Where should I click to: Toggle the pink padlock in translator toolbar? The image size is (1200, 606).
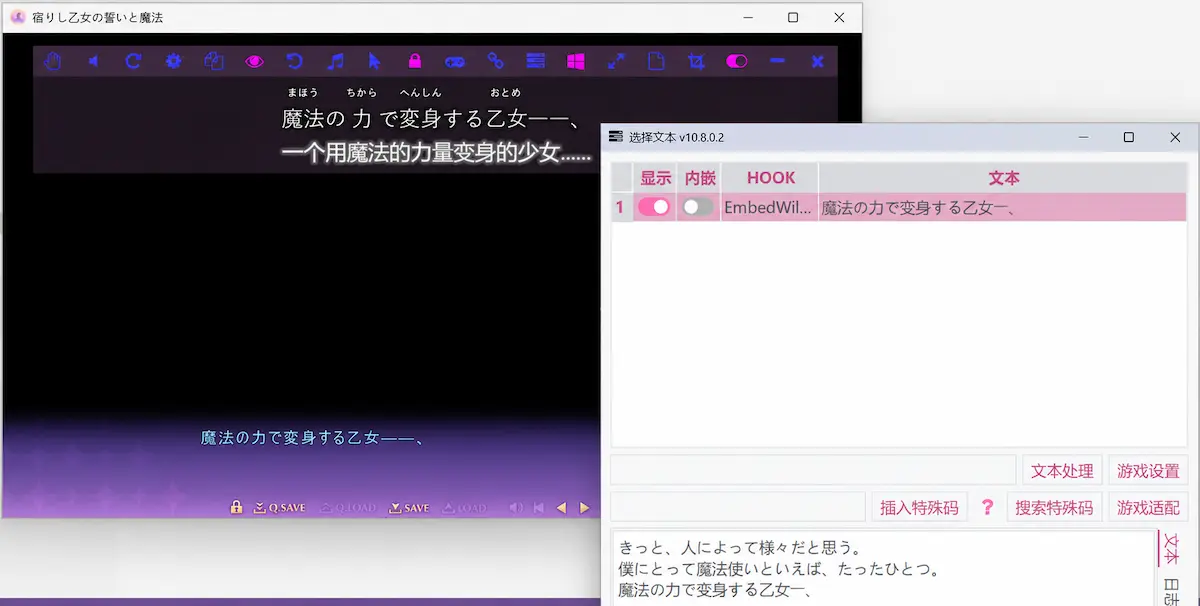(x=415, y=62)
